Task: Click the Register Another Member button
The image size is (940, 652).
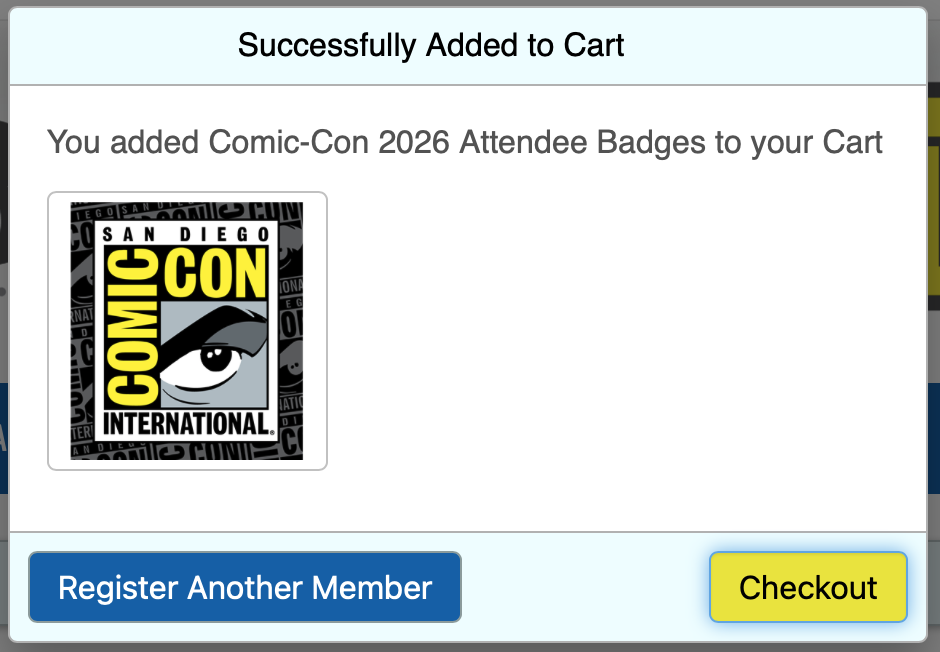Action: 245,587
